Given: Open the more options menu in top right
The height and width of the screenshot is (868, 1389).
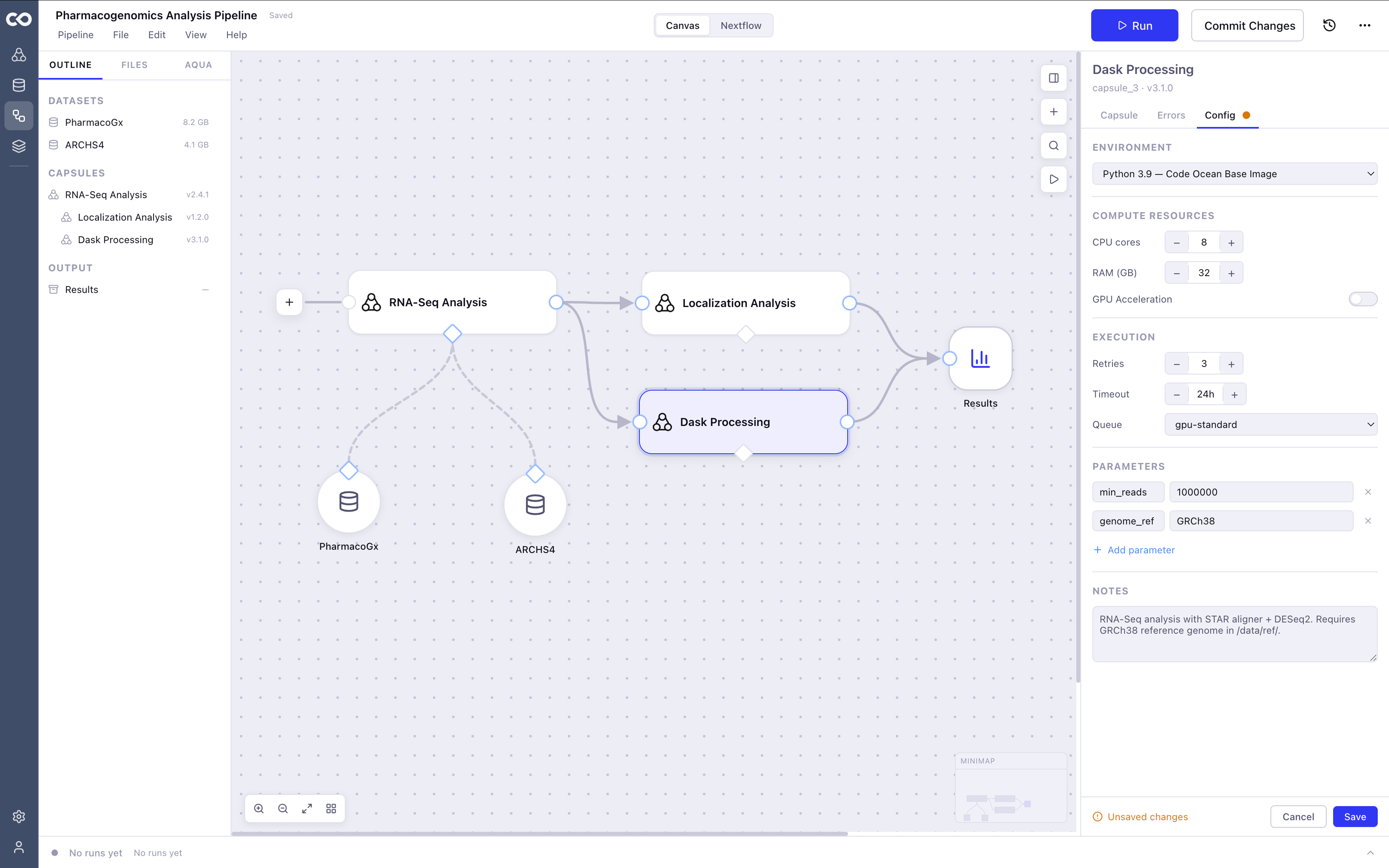Looking at the screenshot, I should coord(1365,25).
